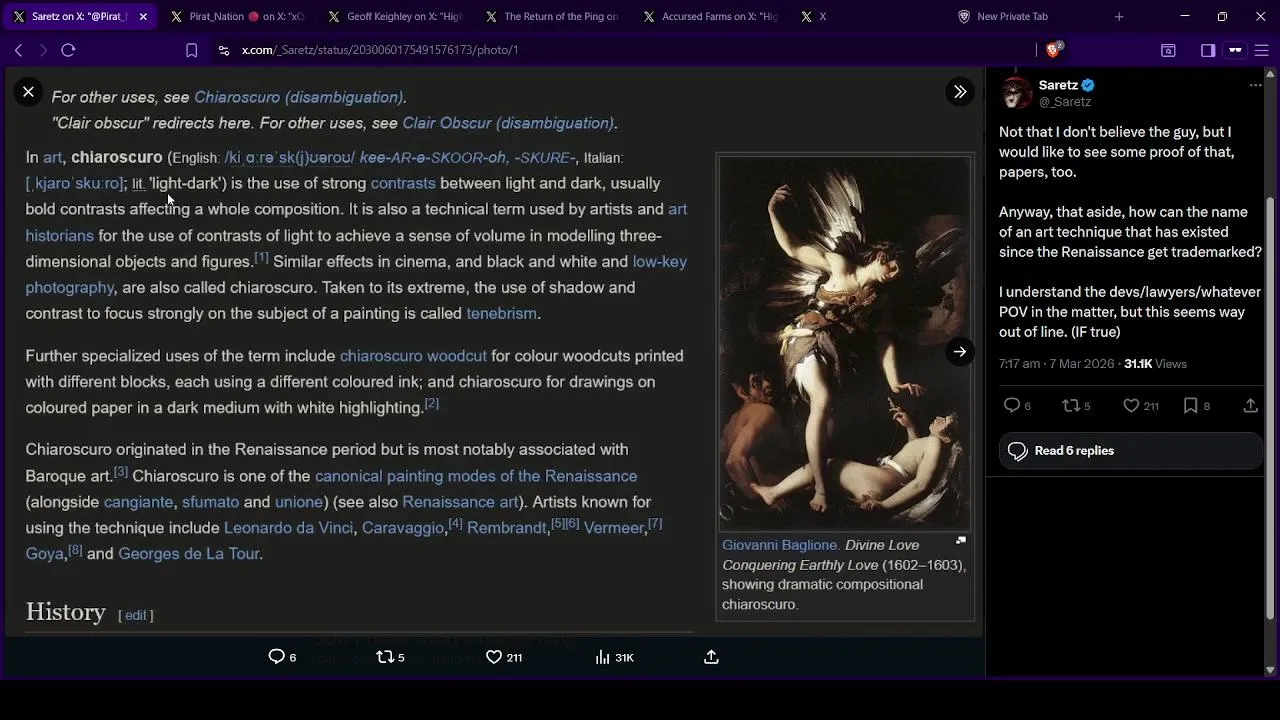
Task: Switch to the Accursed Farms tab
Action: click(x=710, y=17)
